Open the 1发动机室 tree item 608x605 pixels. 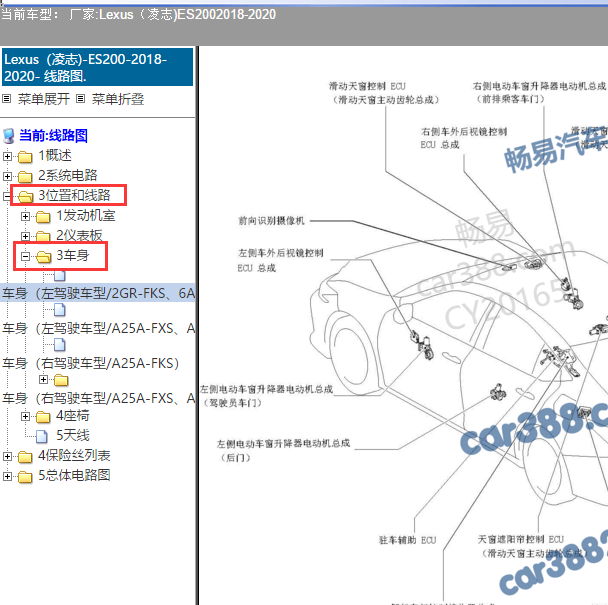click(86, 215)
